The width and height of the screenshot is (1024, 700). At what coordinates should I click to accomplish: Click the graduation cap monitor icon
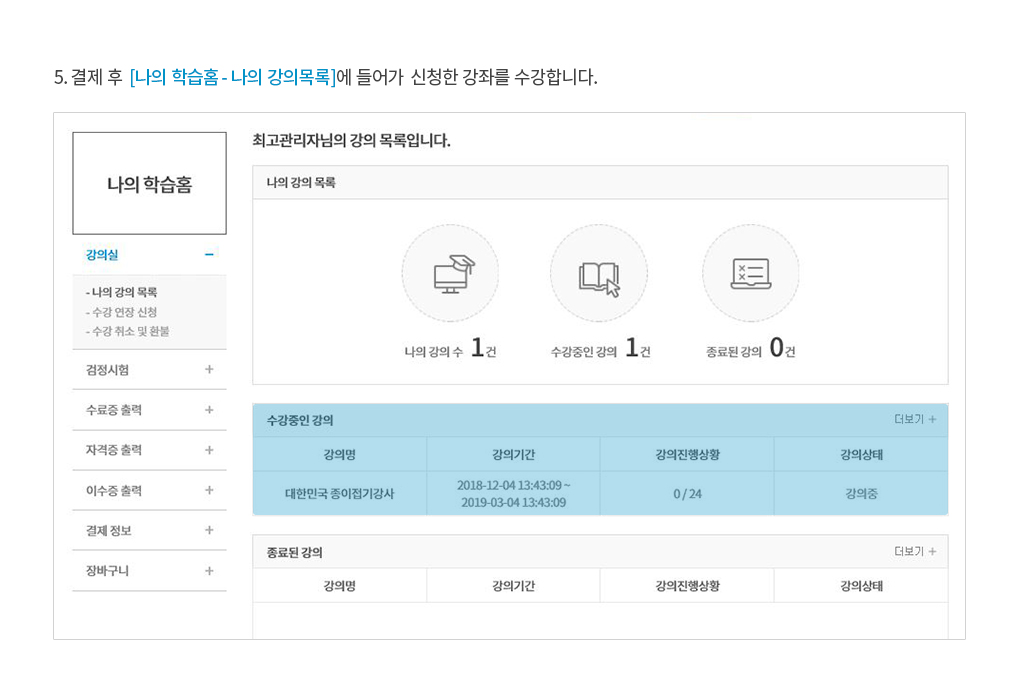point(450,273)
